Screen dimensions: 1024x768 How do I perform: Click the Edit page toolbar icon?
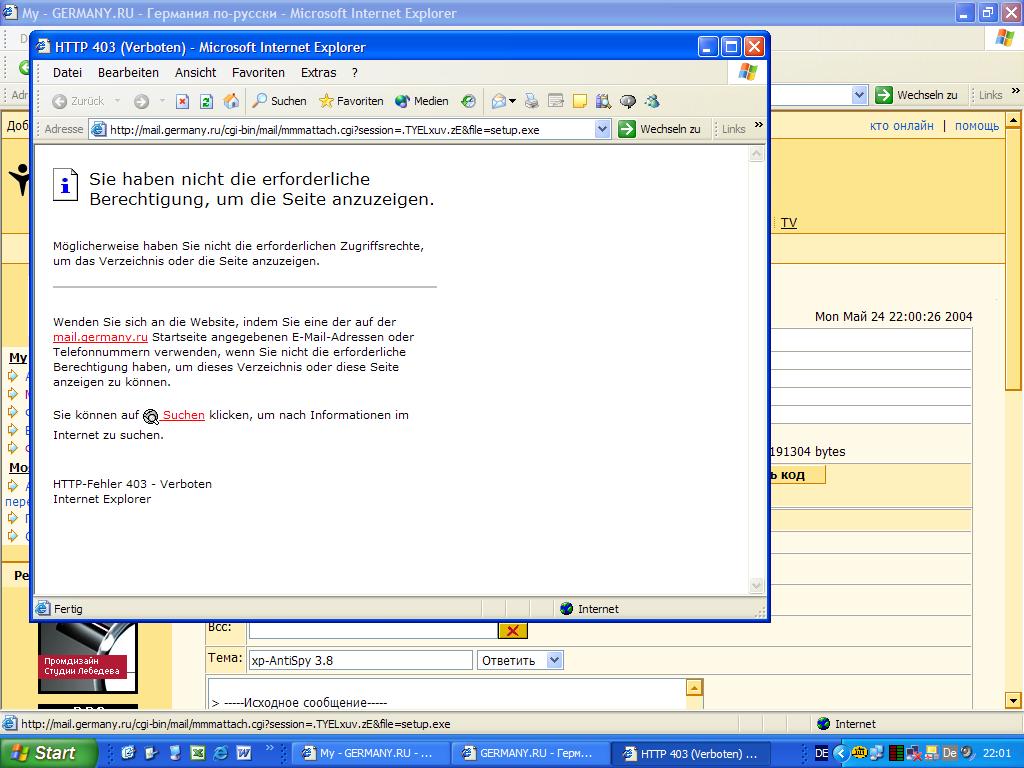click(x=556, y=101)
